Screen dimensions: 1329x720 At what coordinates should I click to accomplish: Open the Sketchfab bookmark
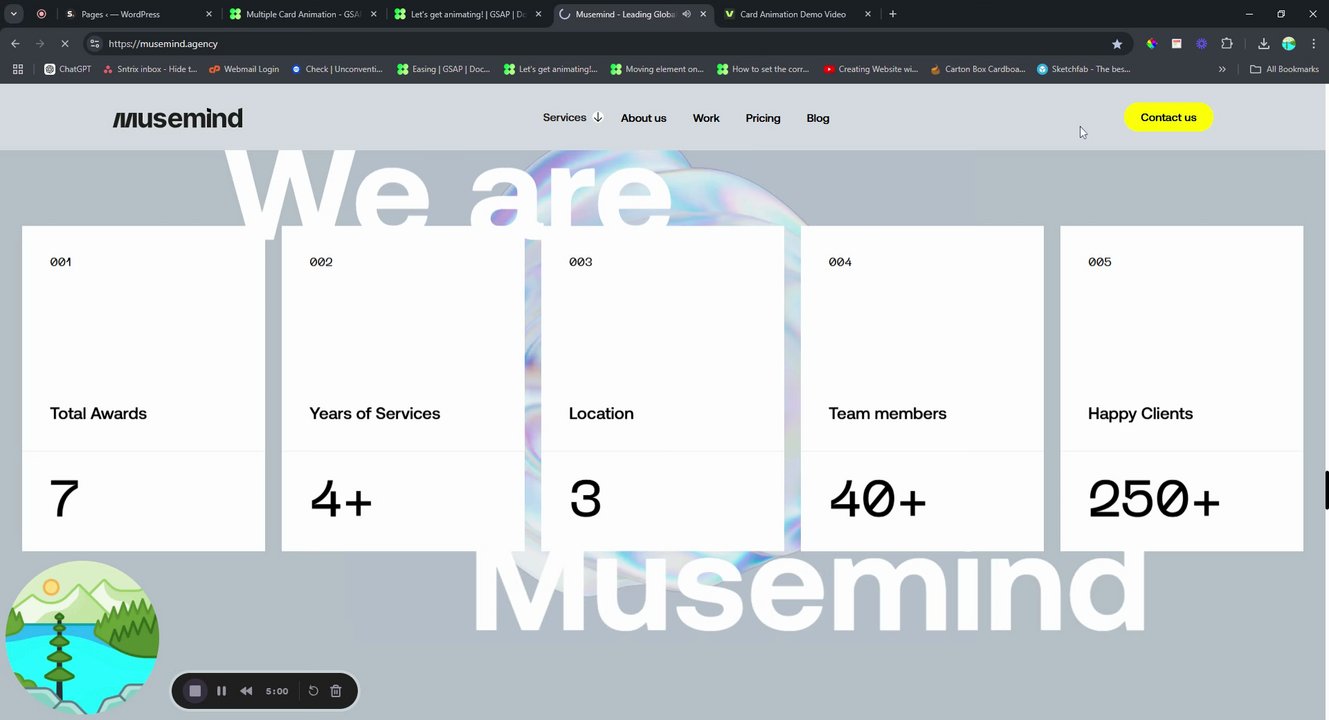[1084, 69]
